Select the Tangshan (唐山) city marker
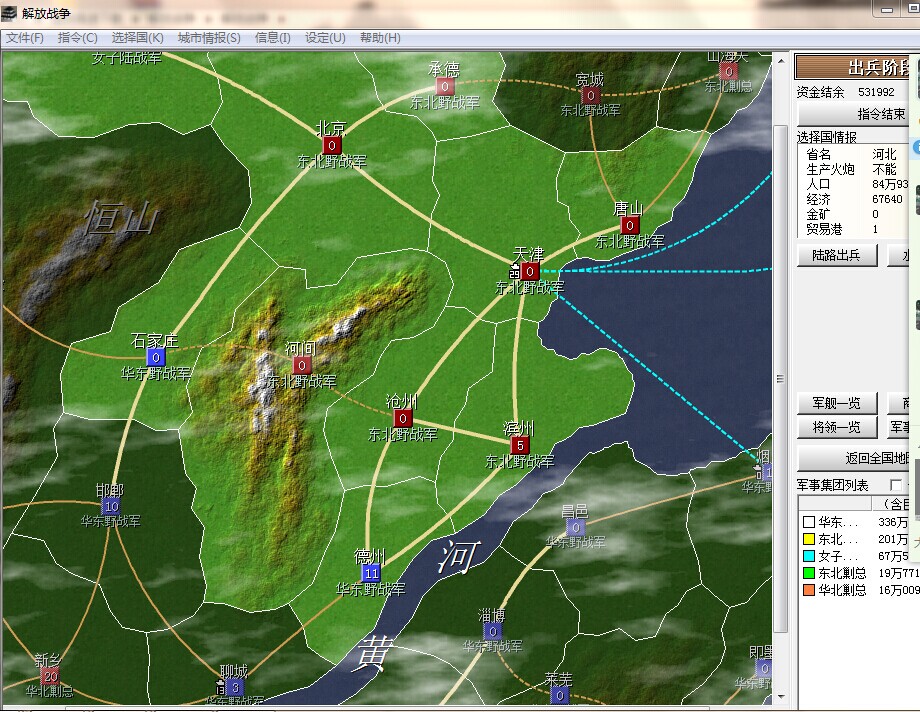The height and width of the screenshot is (712, 920). click(x=629, y=225)
